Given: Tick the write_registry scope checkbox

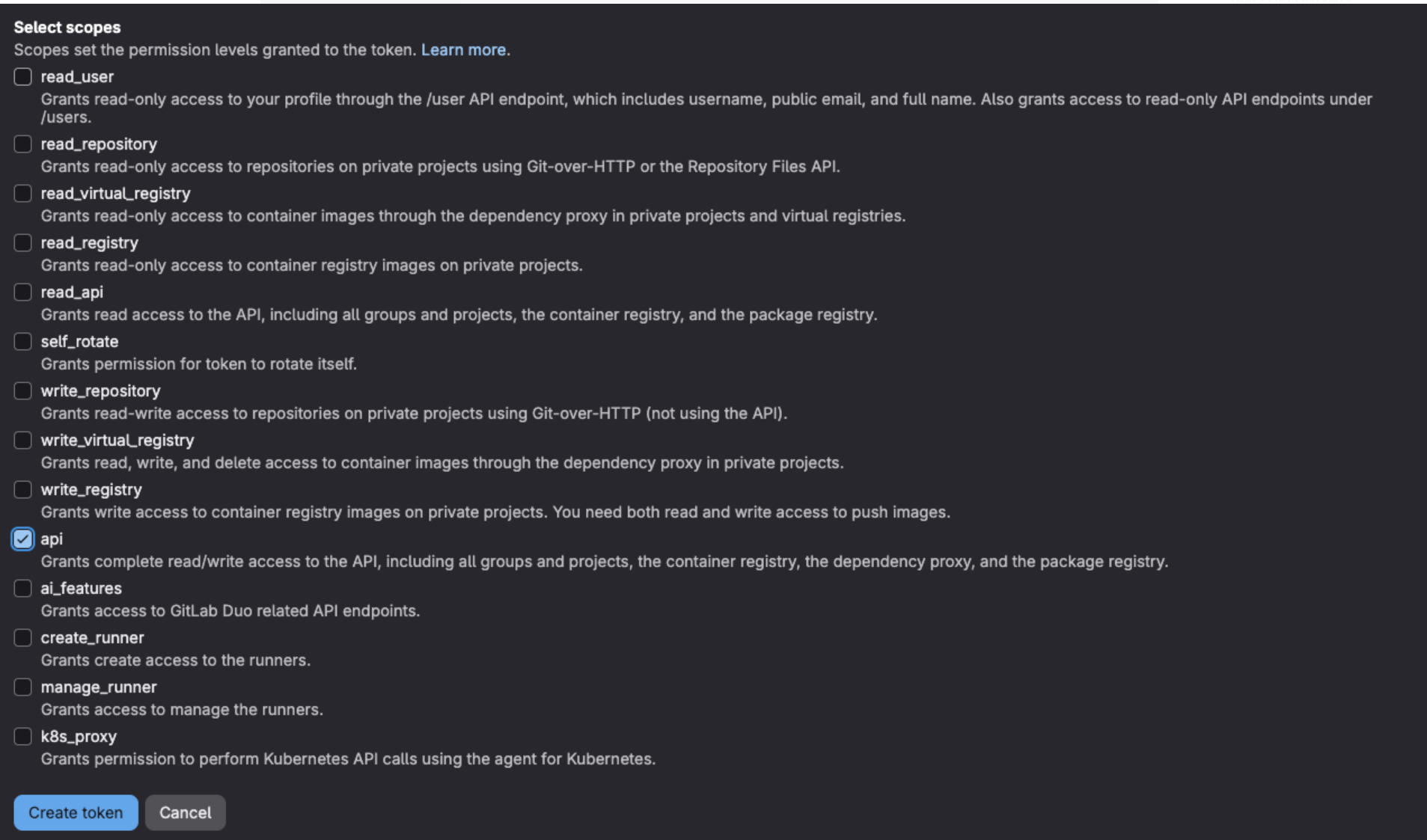Looking at the screenshot, I should coord(23,490).
